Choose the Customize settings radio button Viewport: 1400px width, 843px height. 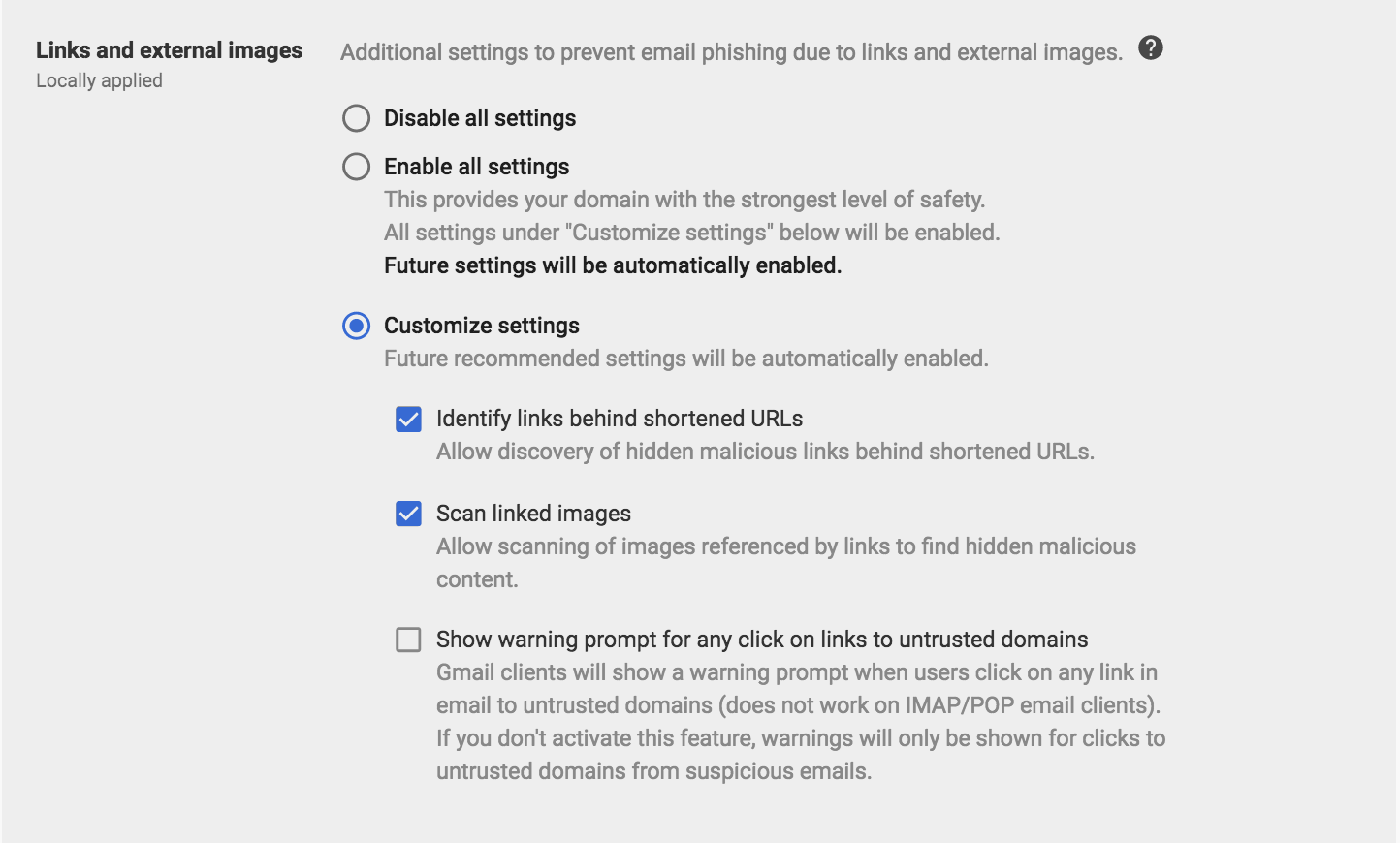(x=357, y=326)
